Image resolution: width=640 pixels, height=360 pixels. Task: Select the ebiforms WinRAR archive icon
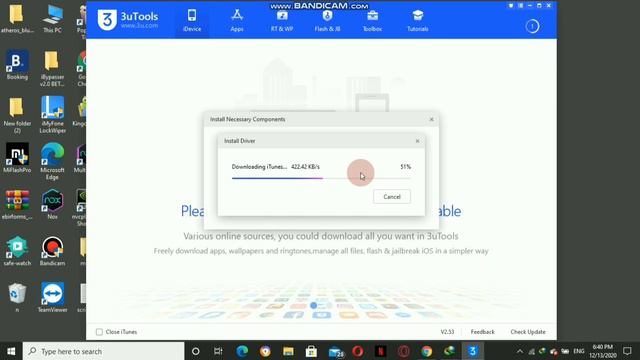pyautogui.click(x=17, y=205)
